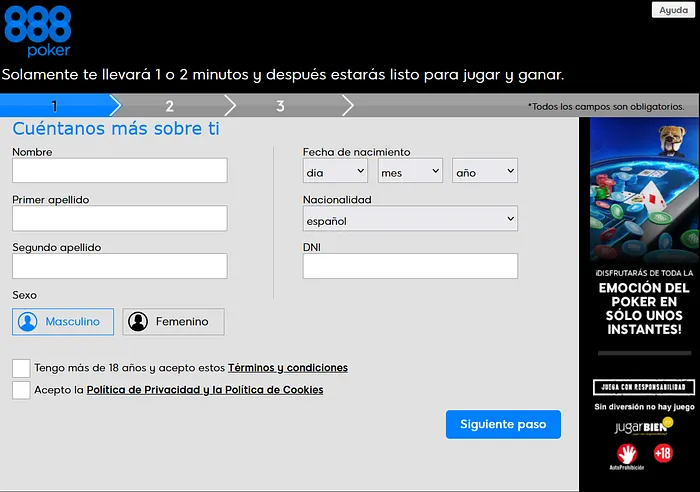700x492 pixels.
Task: Check the over 18 terms checkbox
Action: [21, 367]
